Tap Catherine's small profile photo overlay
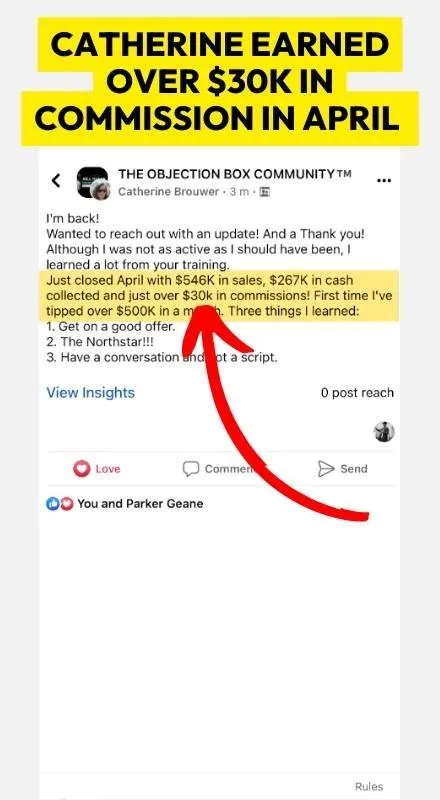The image size is (440, 800). pos(100,190)
